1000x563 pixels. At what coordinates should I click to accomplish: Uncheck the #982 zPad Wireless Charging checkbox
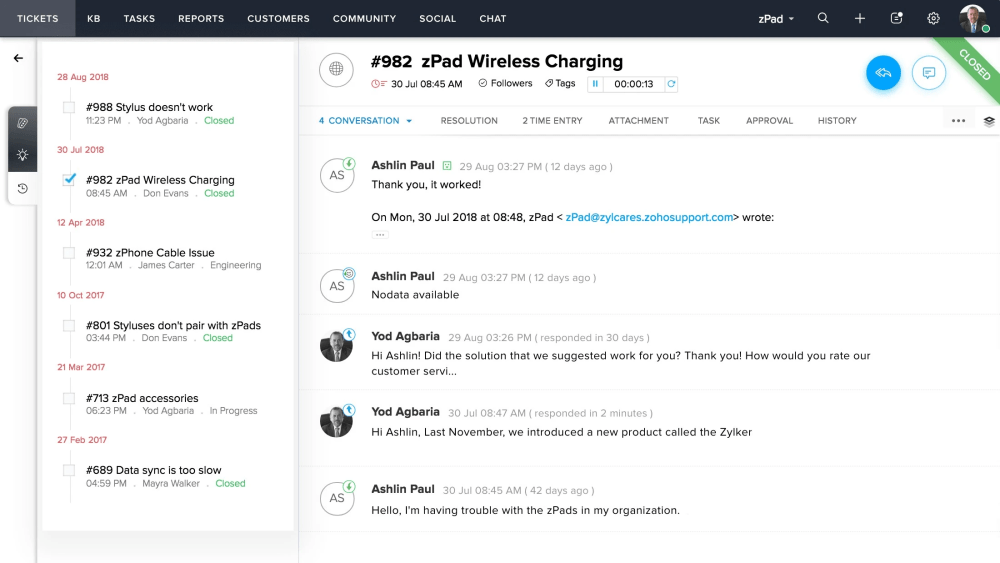point(69,180)
